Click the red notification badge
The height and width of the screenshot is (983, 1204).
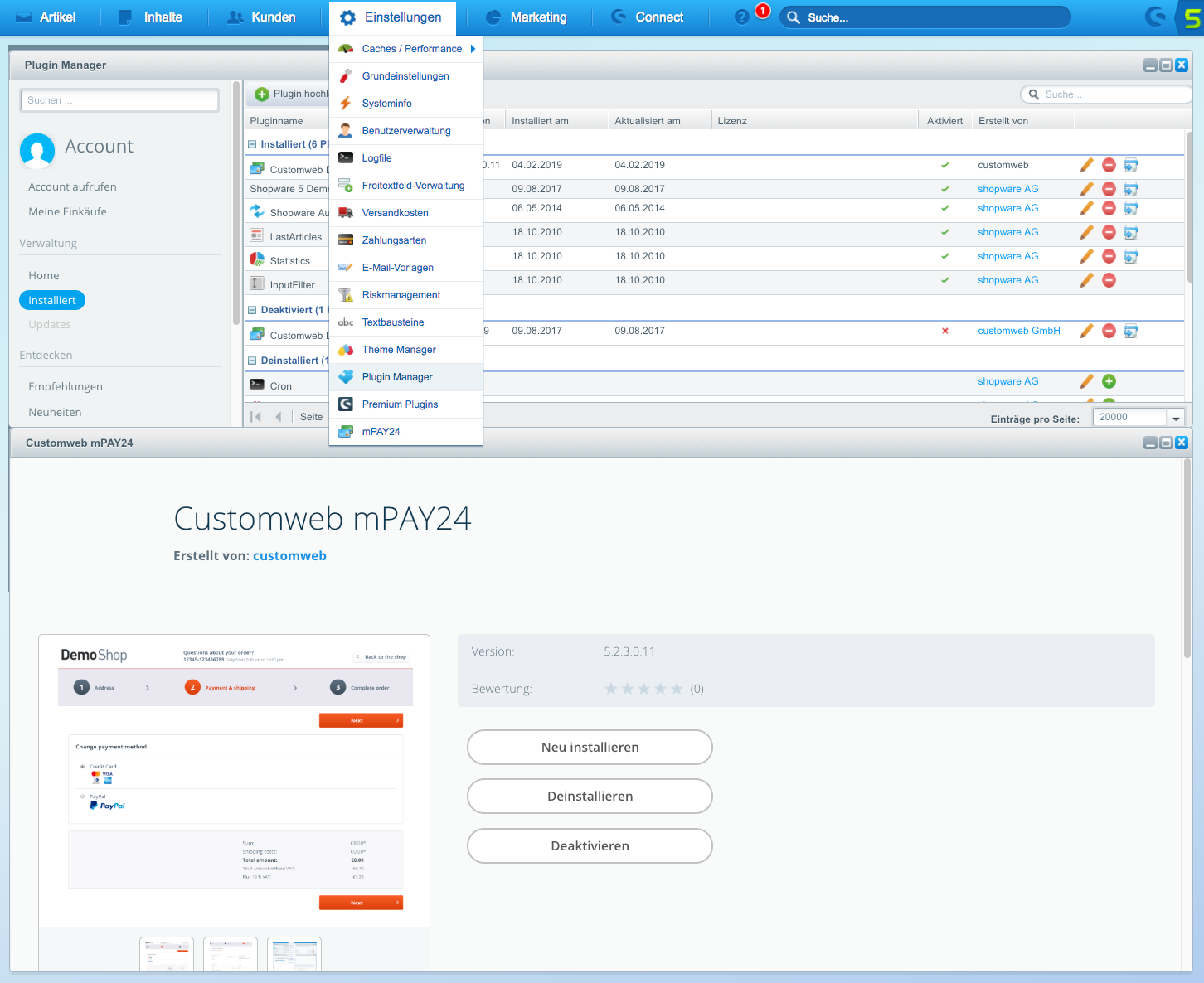pos(763,11)
